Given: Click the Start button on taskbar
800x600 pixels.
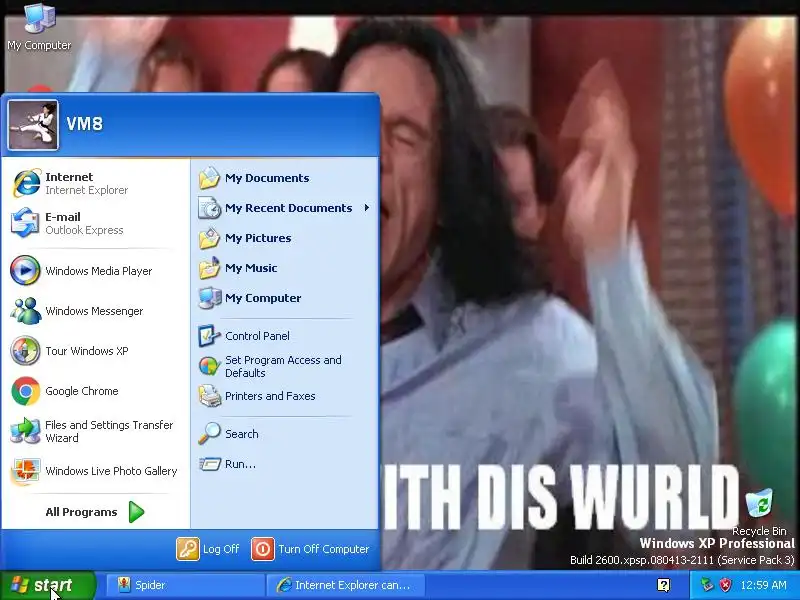Looking at the screenshot, I should coord(47,585).
